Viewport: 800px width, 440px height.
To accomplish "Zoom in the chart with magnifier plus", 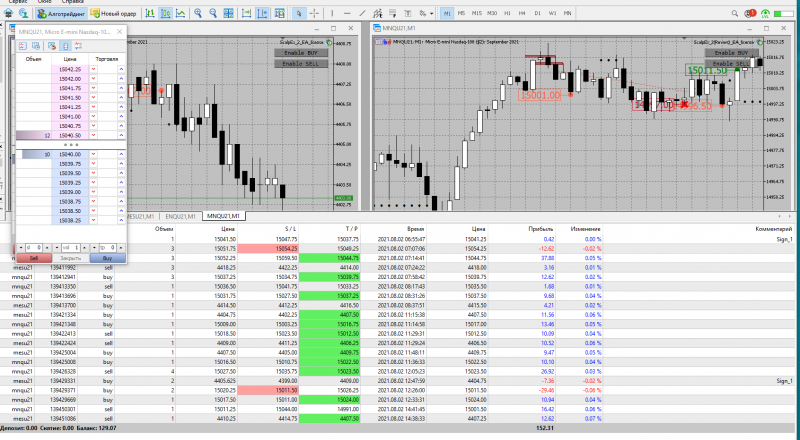I will [x=198, y=13].
